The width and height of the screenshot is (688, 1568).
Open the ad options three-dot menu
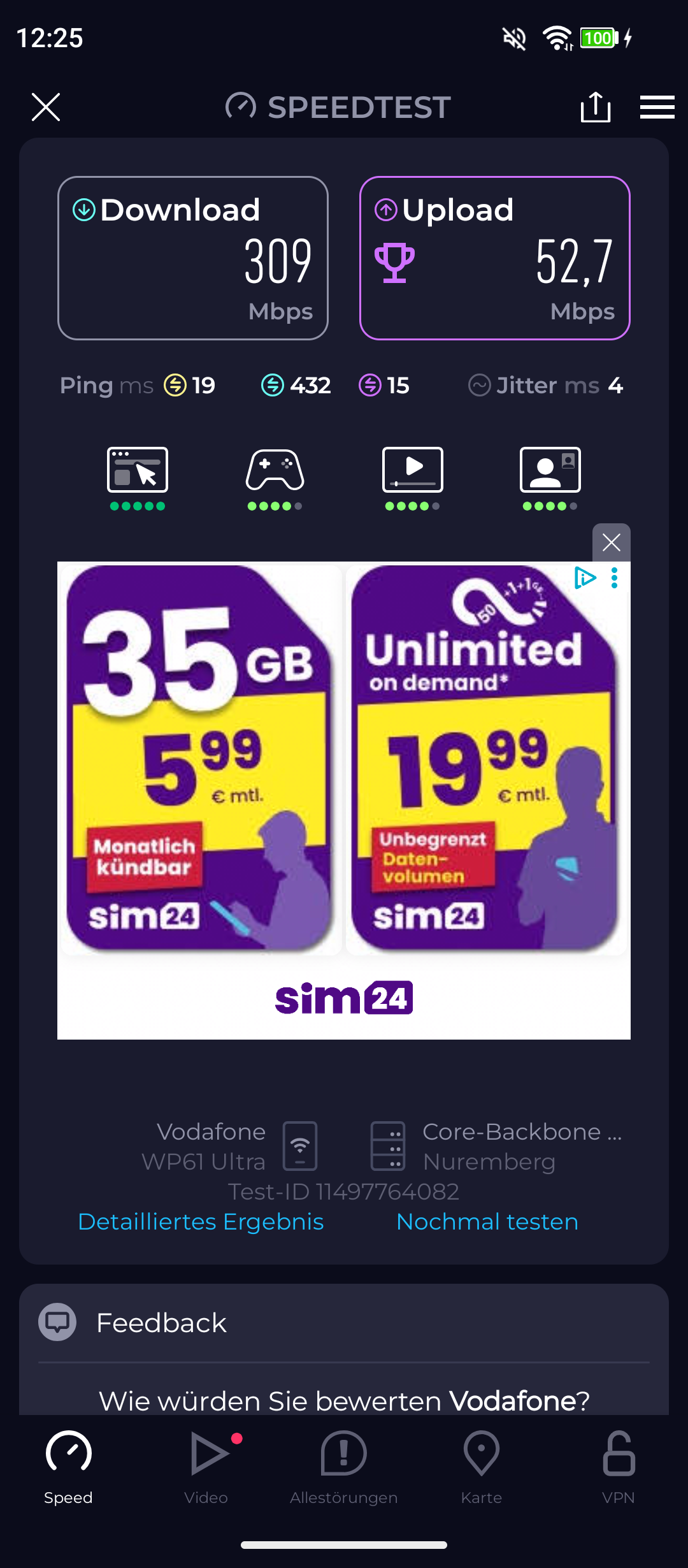614,577
